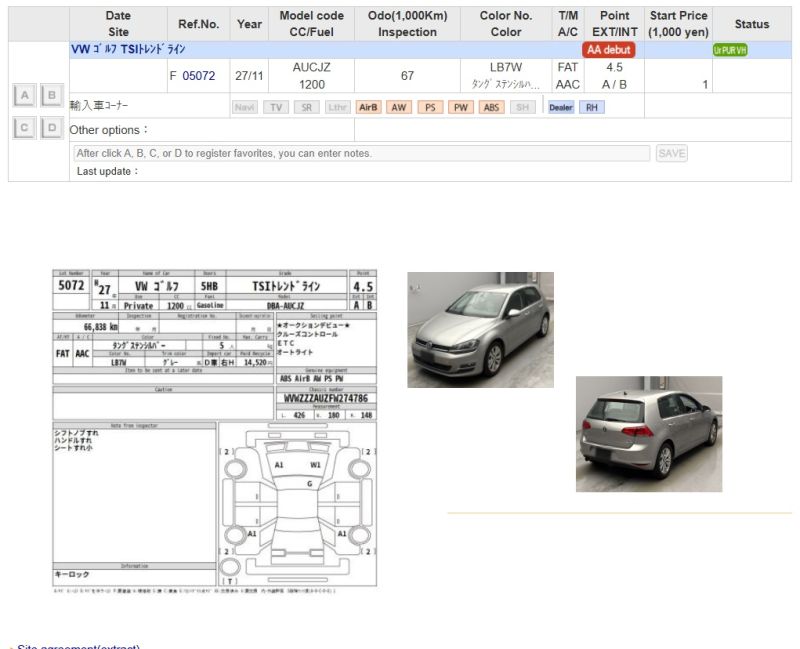Click the AUCJZ 1200 model cell
The width and height of the screenshot is (800, 649).
tap(311, 76)
